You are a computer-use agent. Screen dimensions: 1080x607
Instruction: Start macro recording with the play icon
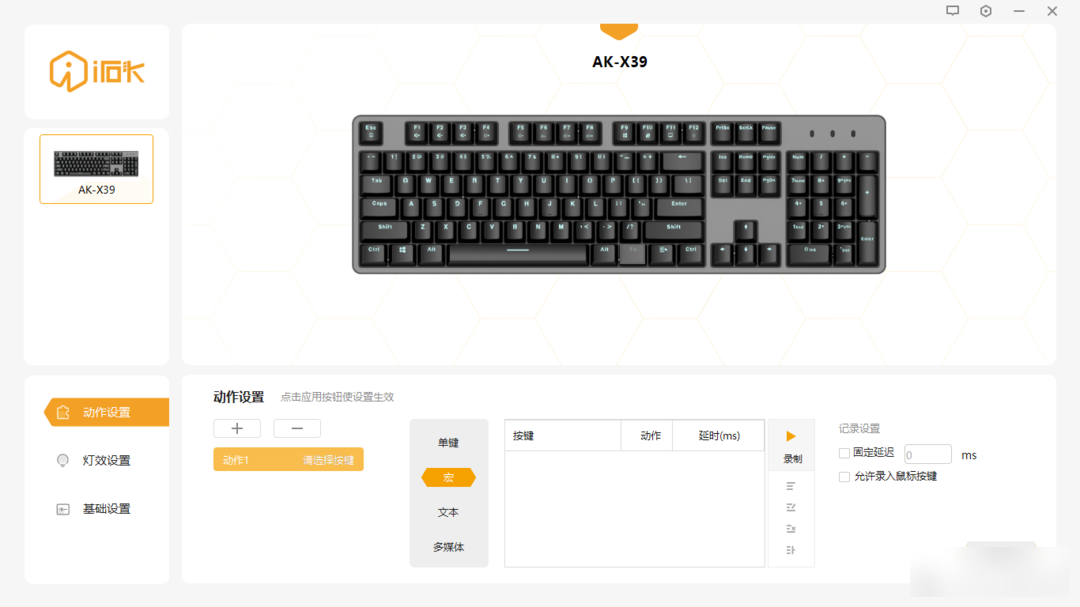tap(791, 436)
